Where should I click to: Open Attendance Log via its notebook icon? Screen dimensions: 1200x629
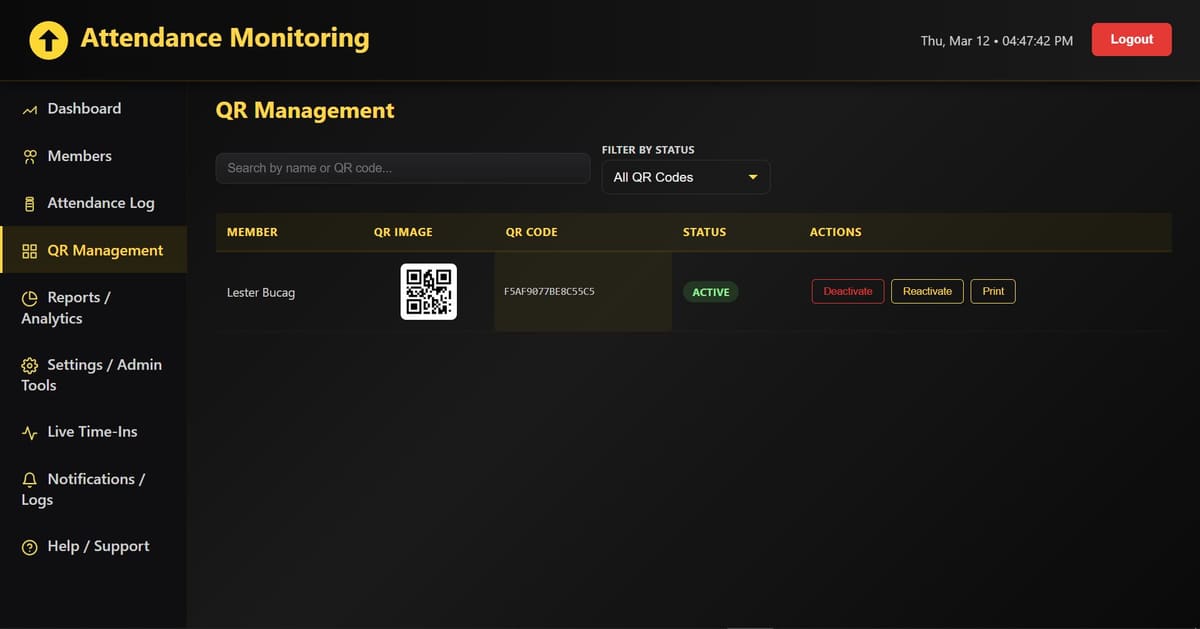(x=30, y=203)
